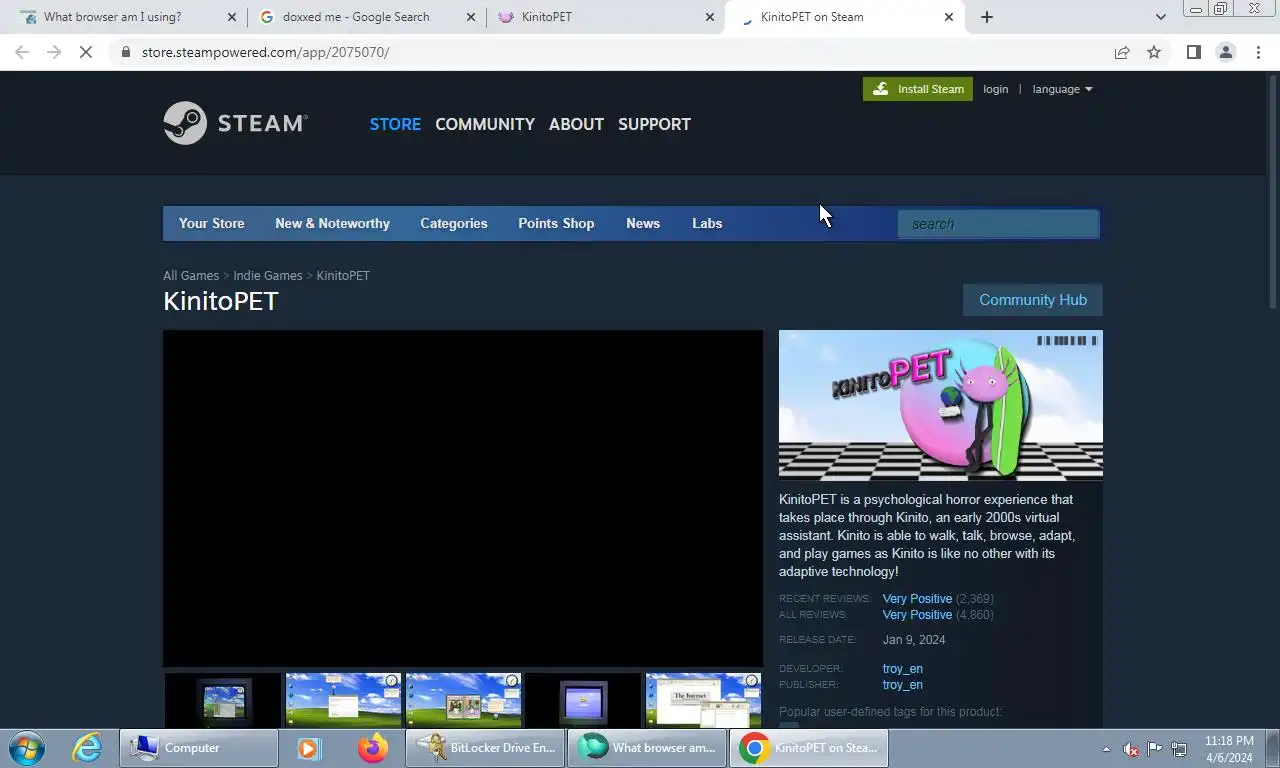
Task: Follow the All Games breadcrumb
Action: pyautogui.click(x=191, y=275)
